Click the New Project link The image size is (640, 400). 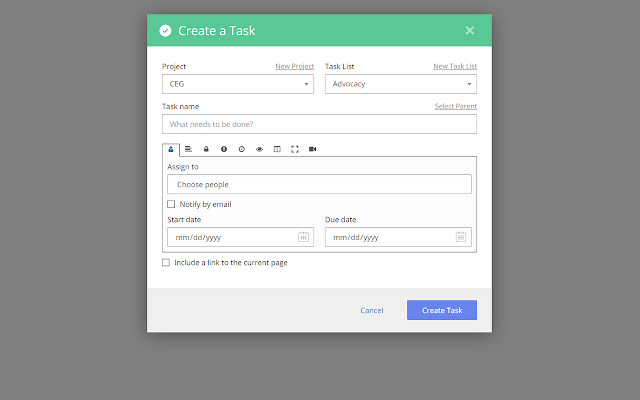(x=295, y=67)
